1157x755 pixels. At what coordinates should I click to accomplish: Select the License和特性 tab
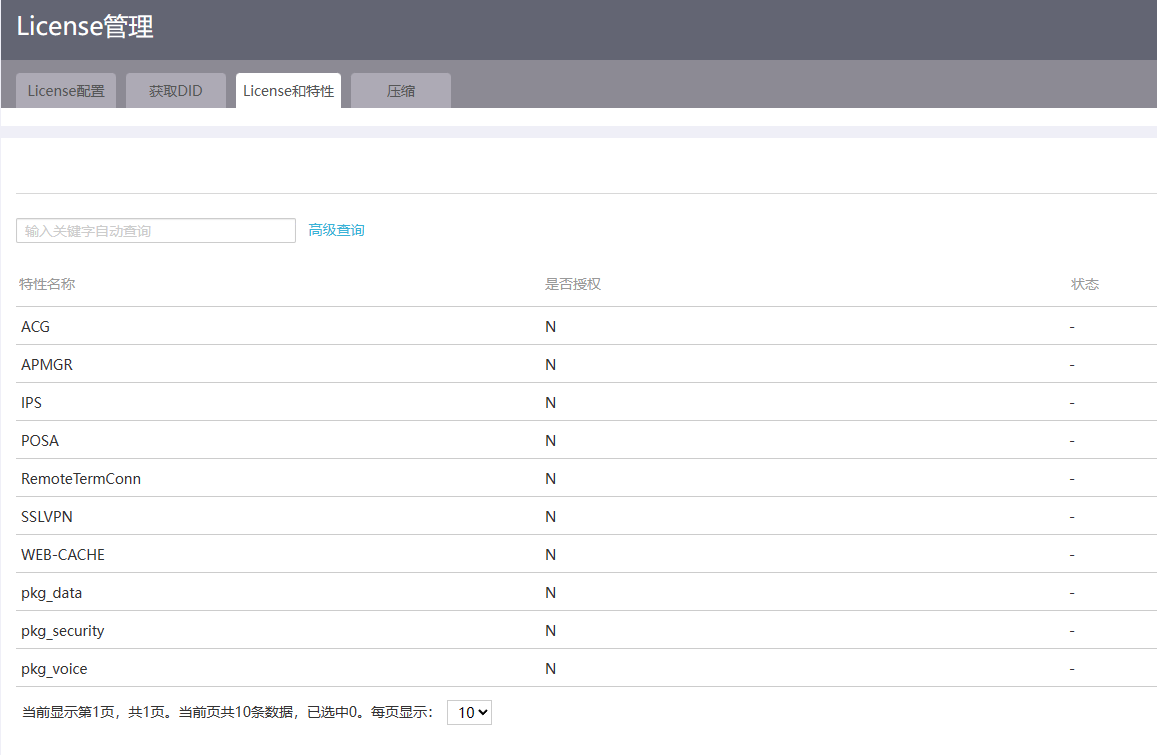pyautogui.click(x=288, y=91)
